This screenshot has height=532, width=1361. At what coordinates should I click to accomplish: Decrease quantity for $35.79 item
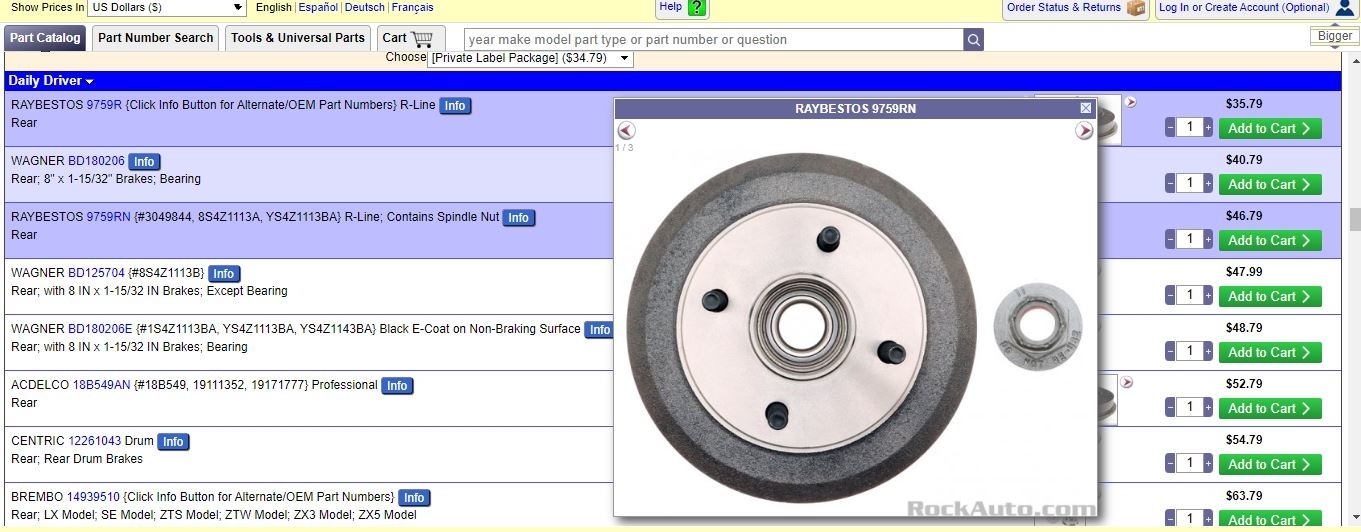tap(1170, 128)
